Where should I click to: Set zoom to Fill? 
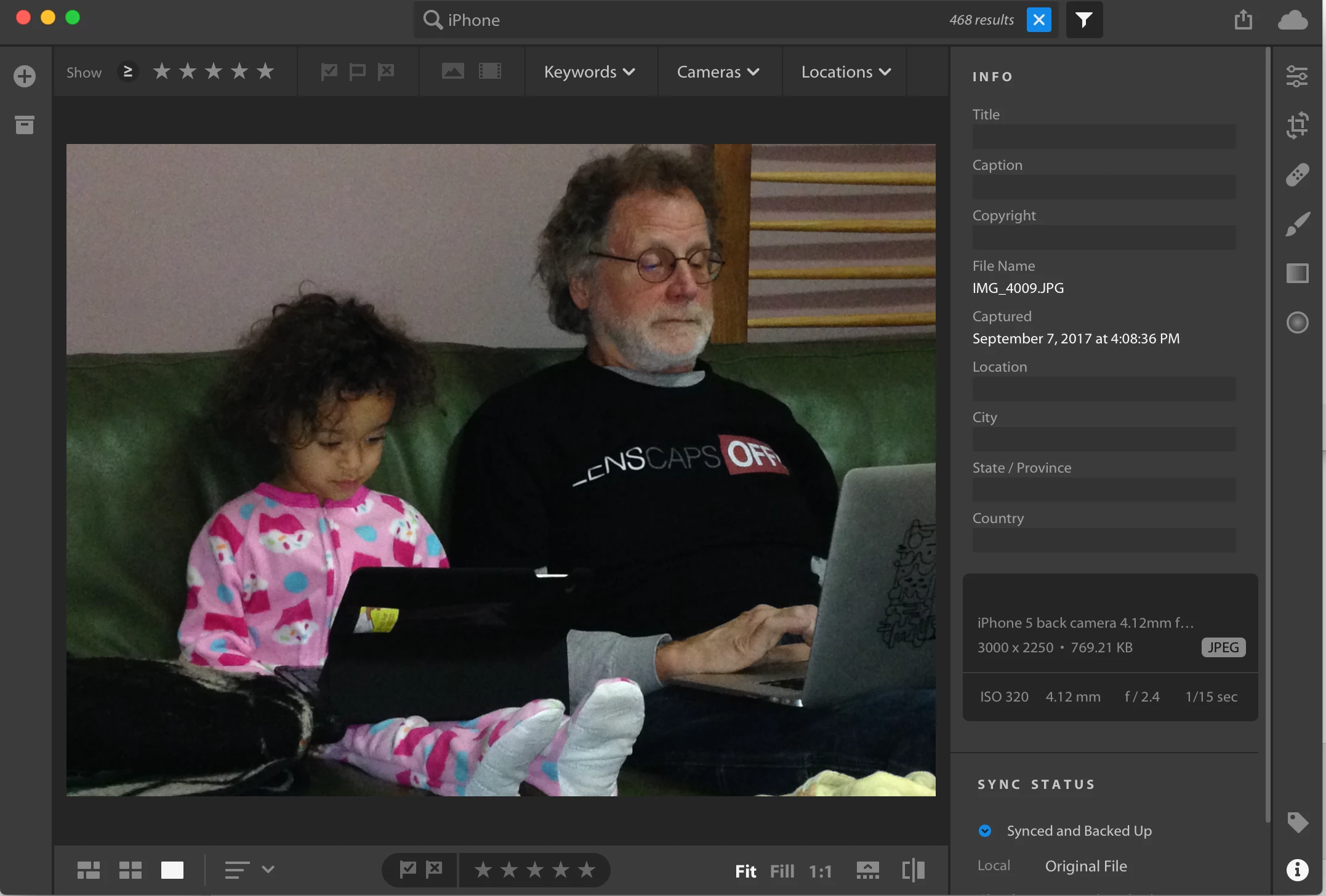(x=782, y=871)
